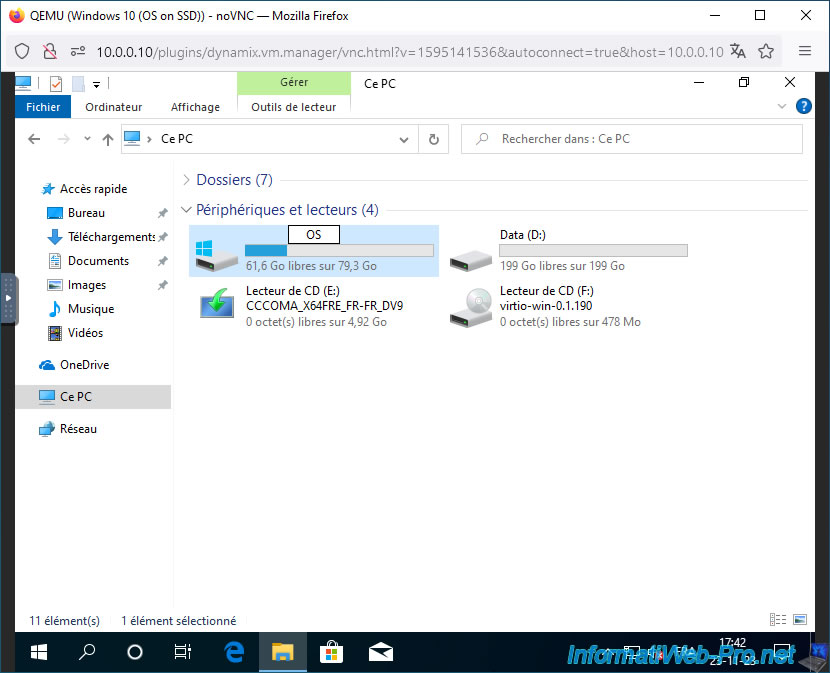Refresh the Ce PC view
Image resolution: width=830 pixels, height=673 pixels.
coord(434,139)
